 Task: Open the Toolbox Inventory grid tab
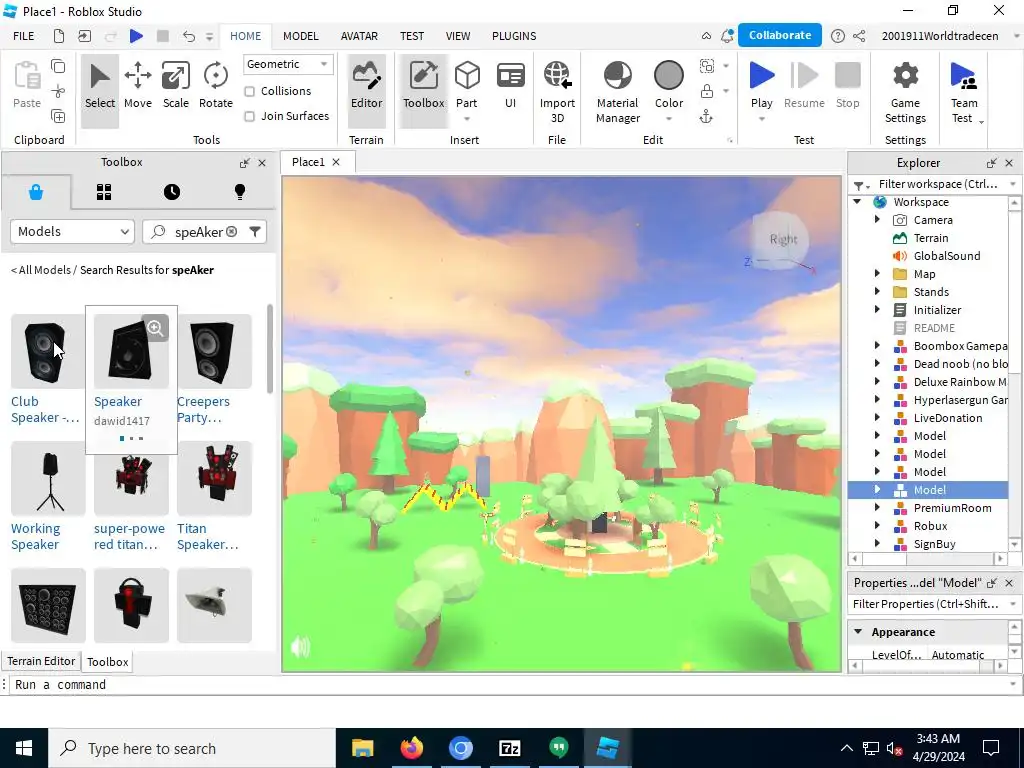104,192
